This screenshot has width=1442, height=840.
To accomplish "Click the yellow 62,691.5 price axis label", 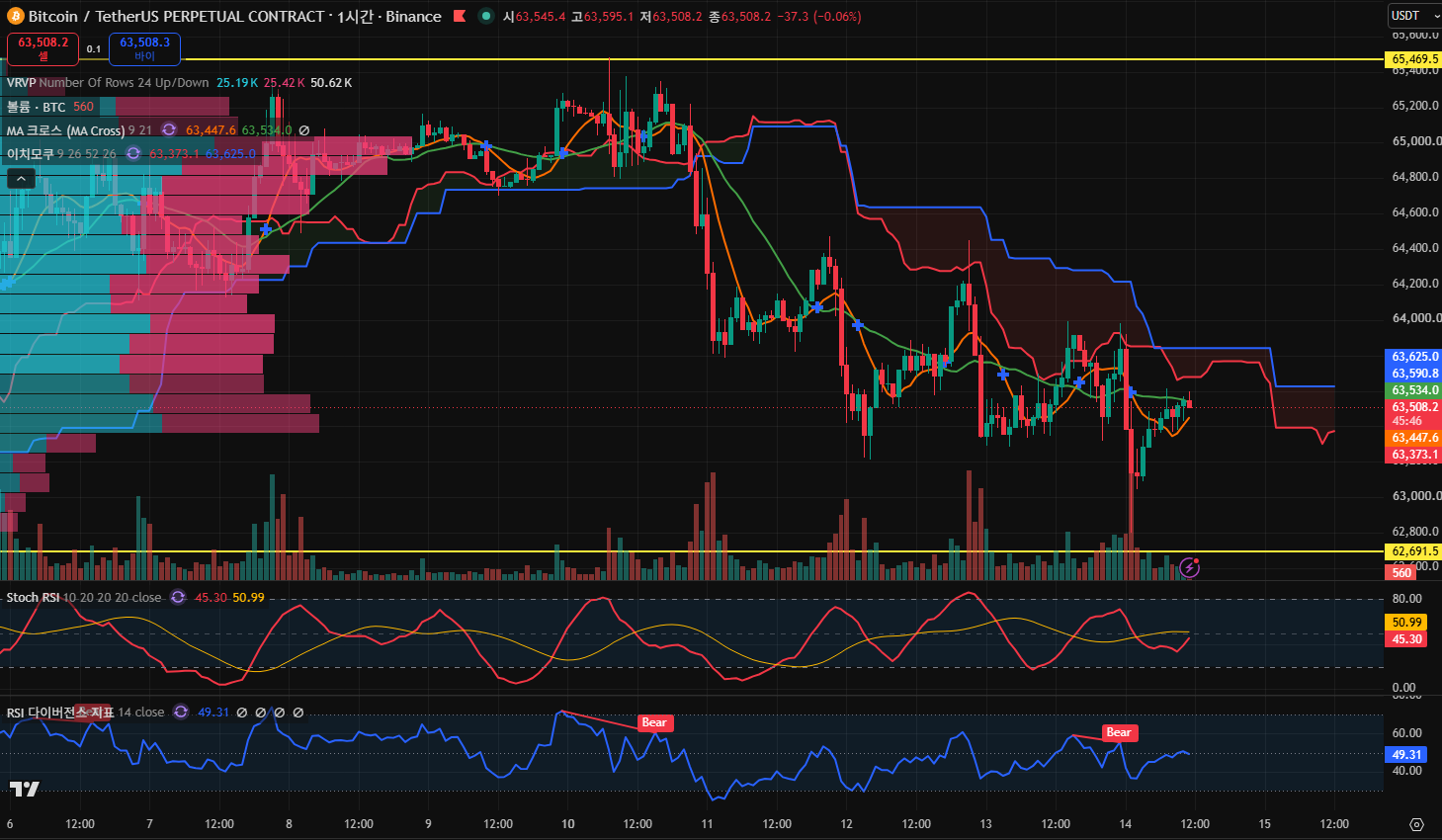I will [x=1414, y=551].
